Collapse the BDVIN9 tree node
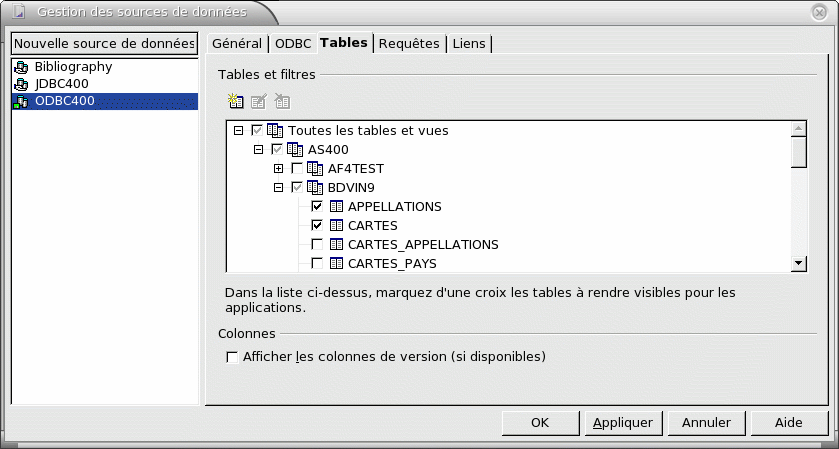The height and width of the screenshot is (449, 839). pos(278,188)
